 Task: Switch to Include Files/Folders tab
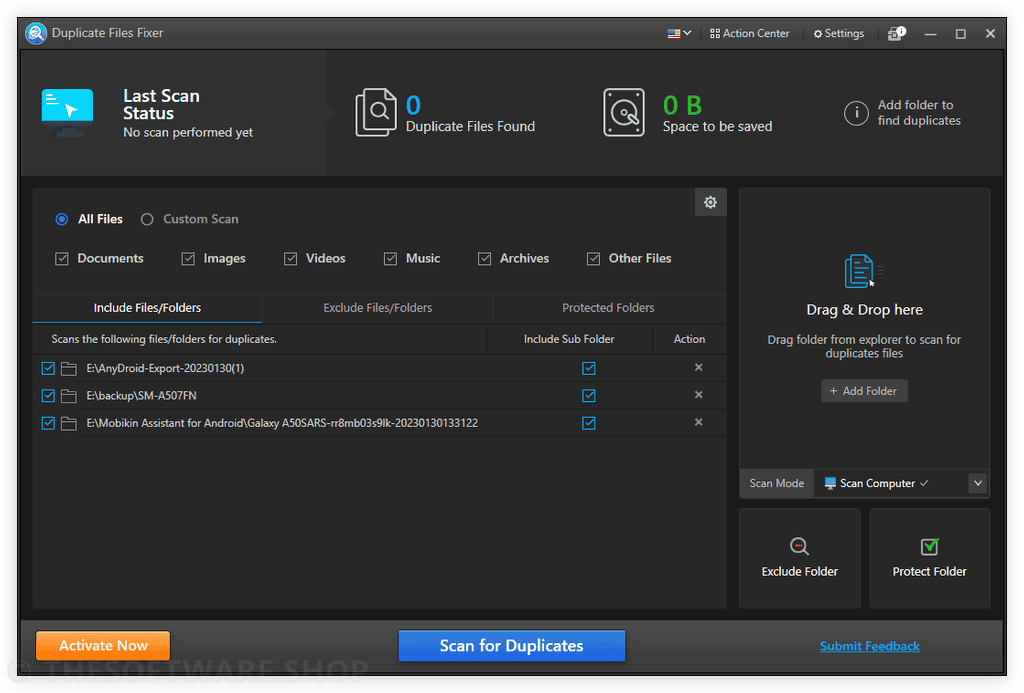coord(148,308)
